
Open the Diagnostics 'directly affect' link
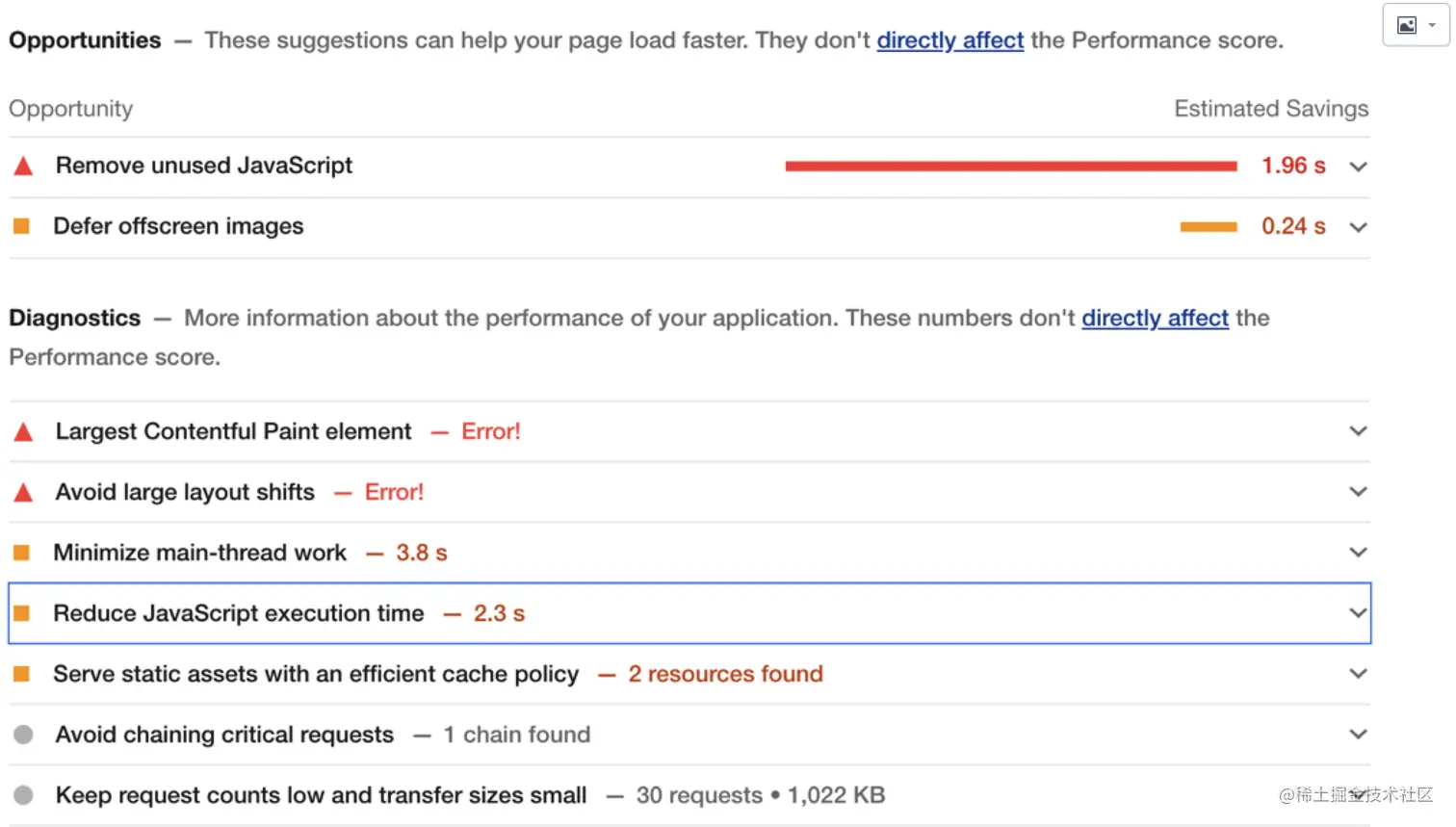coord(1155,319)
